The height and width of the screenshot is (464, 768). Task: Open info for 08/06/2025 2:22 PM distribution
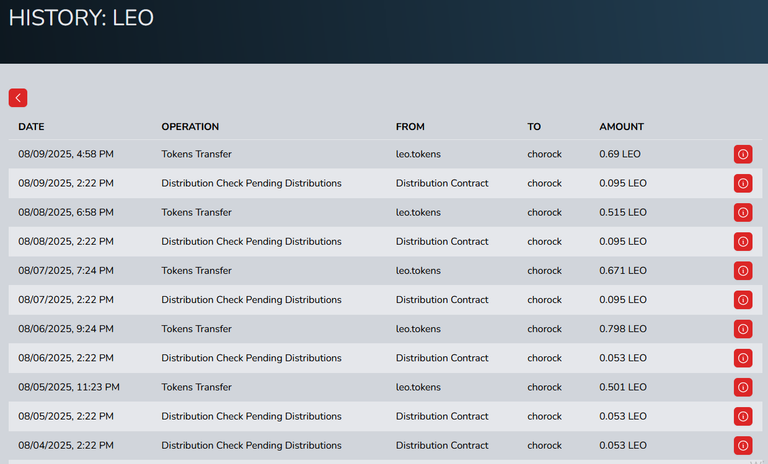click(743, 358)
